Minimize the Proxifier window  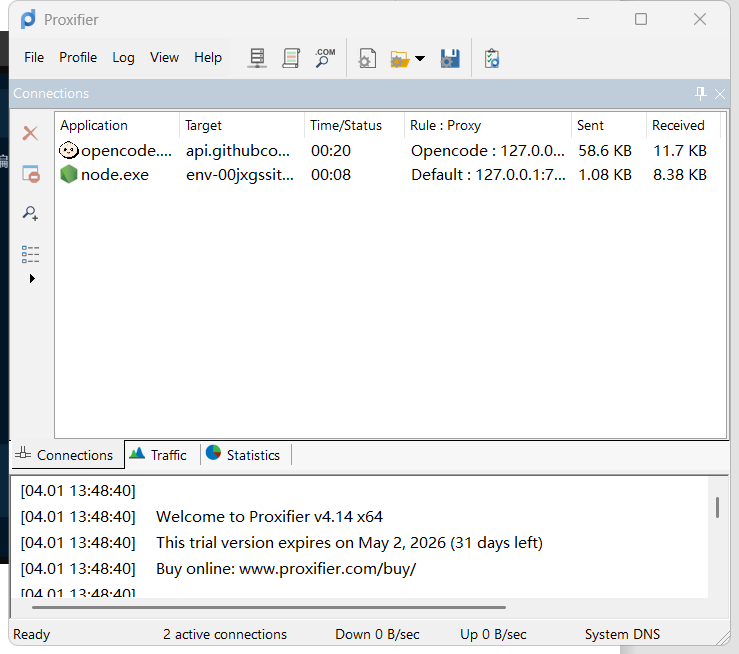(x=583, y=19)
